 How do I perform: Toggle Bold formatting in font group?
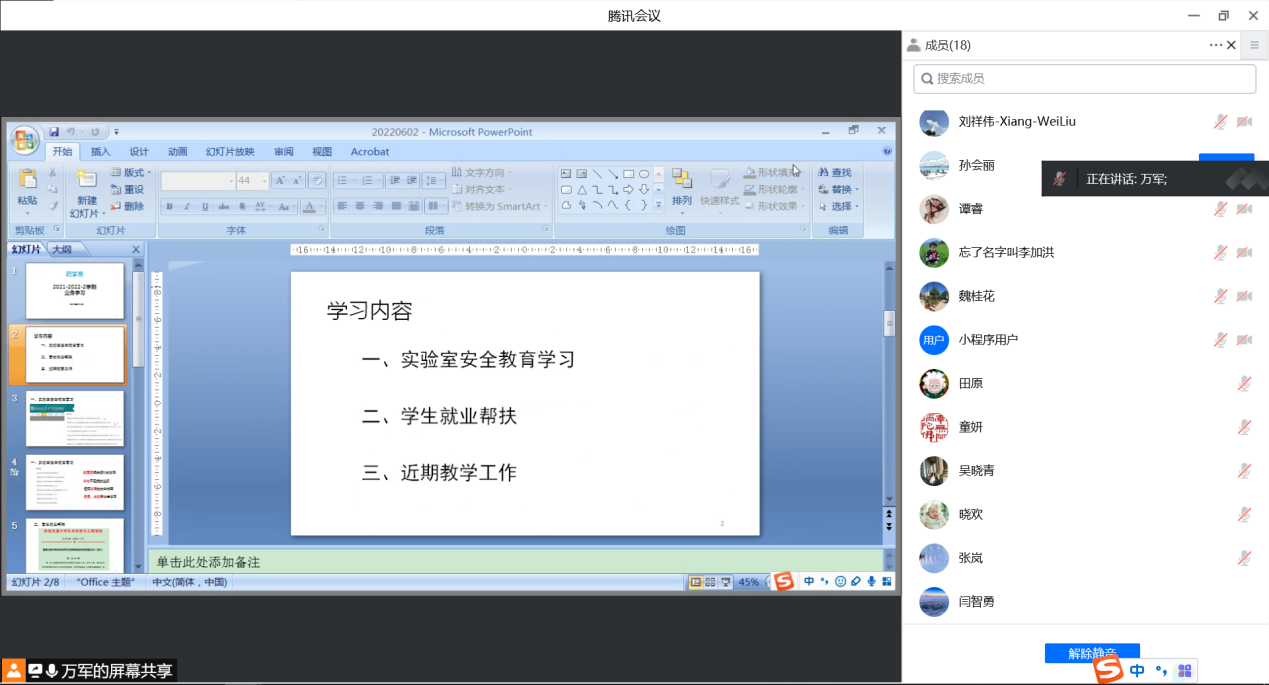coord(170,207)
